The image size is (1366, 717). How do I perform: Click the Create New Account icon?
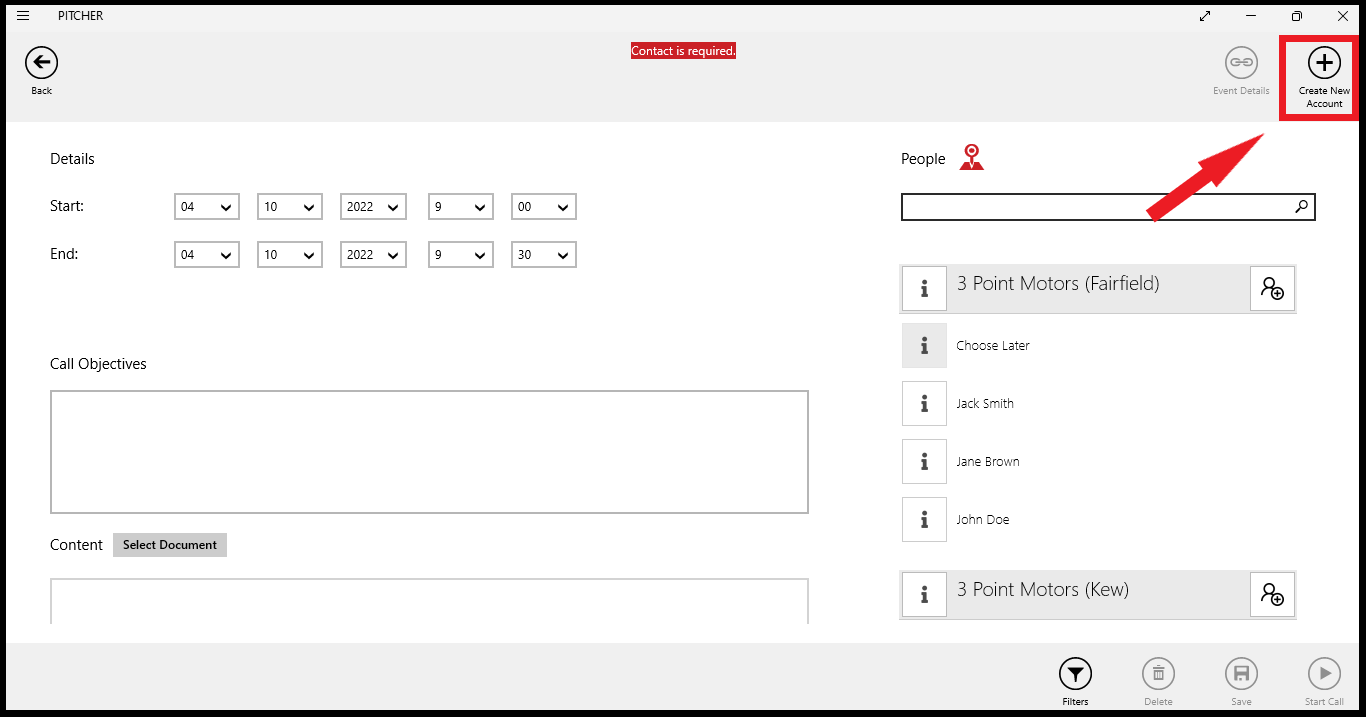point(1322,63)
